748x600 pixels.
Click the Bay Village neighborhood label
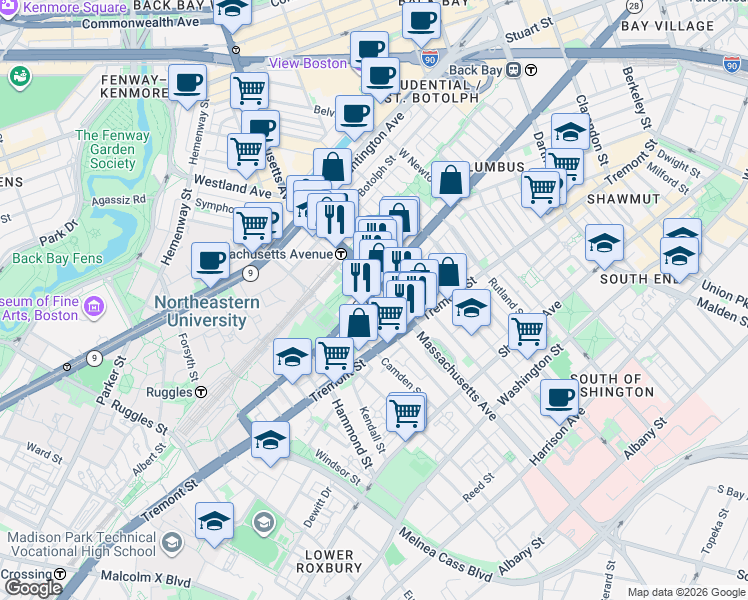coord(667,26)
